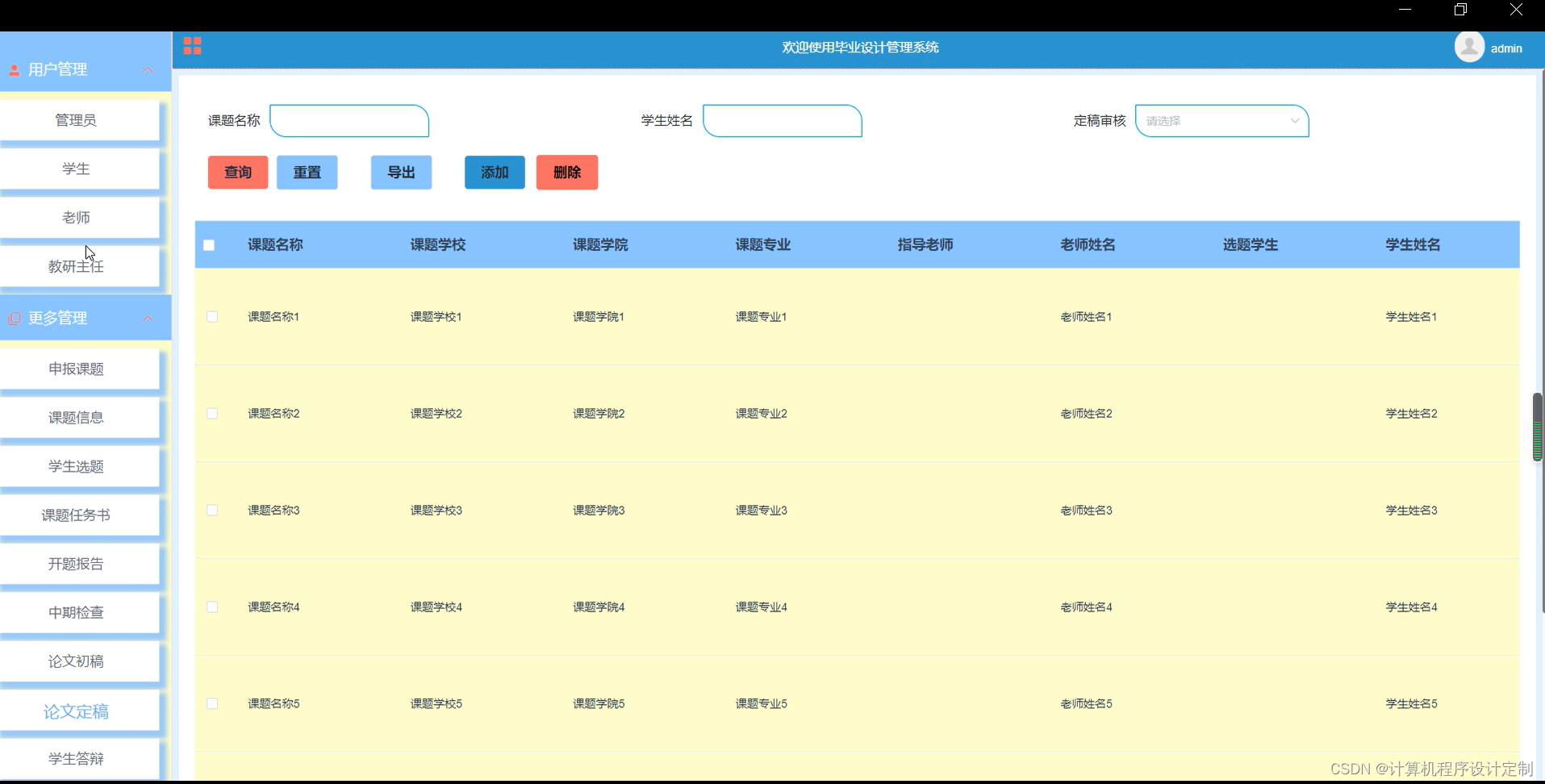Go to 学生答辩 page
The width and height of the screenshot is (1545, 784).
coord(79,759)
